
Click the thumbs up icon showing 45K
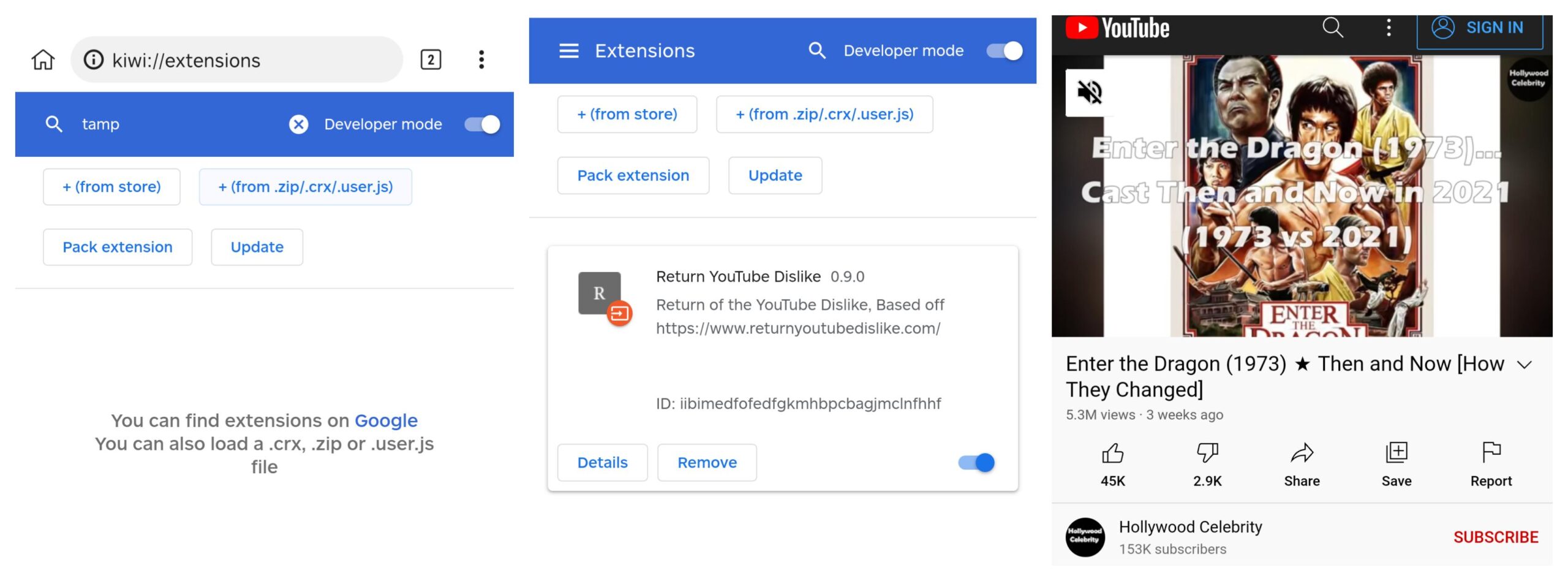point(1112,454)
